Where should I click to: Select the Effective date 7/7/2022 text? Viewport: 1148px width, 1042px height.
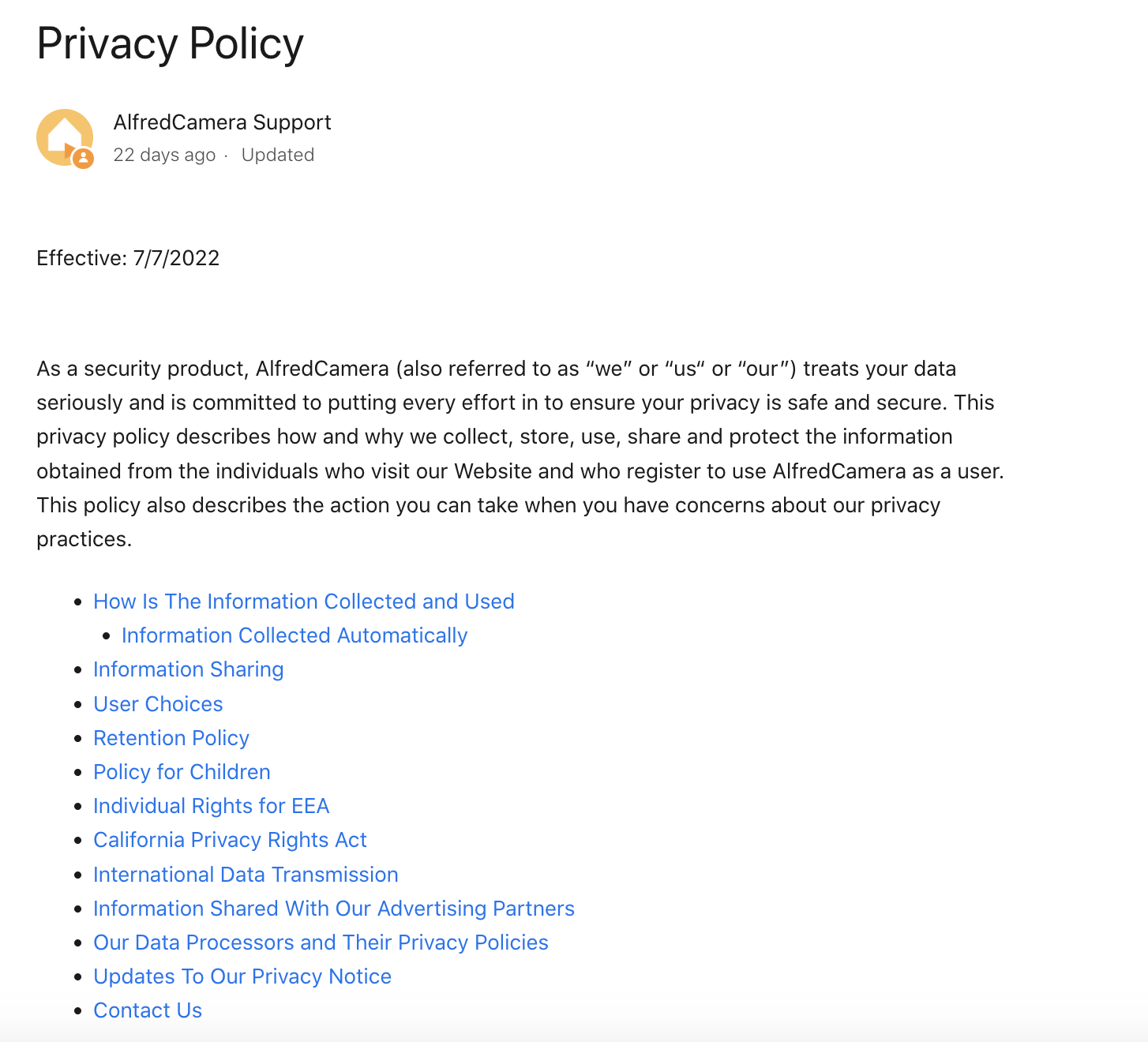(x=128, y=257)
